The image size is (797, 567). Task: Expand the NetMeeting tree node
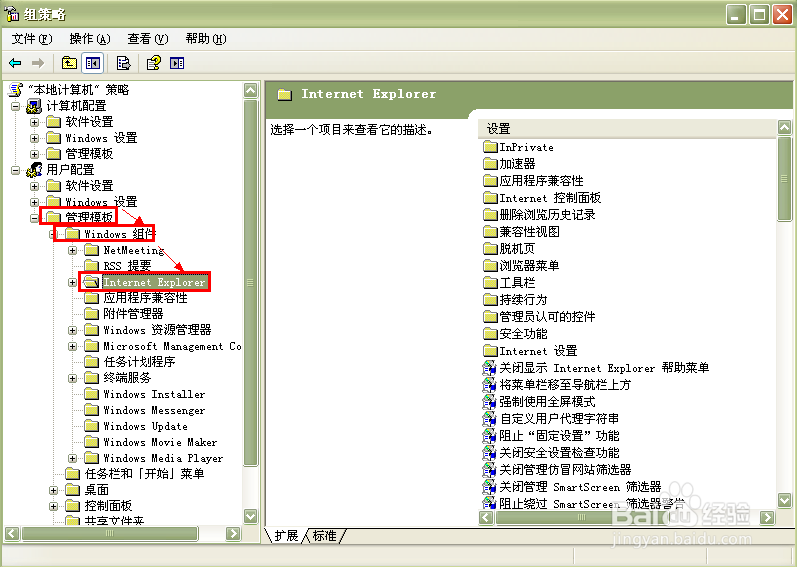click(73, 250)
